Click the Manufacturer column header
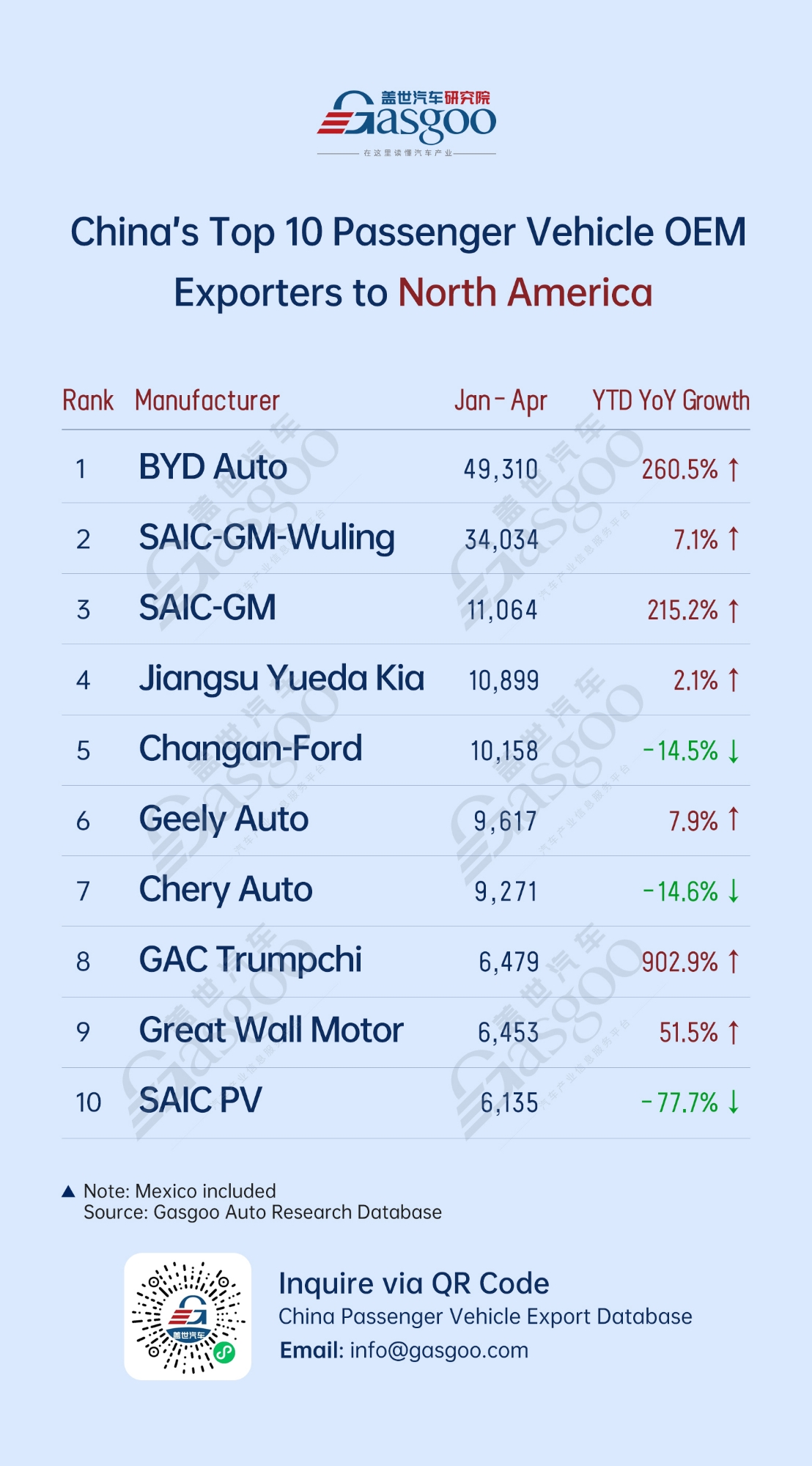This screenshot has height=1466, width=812. pyautogui.click(x=207, y=401)
